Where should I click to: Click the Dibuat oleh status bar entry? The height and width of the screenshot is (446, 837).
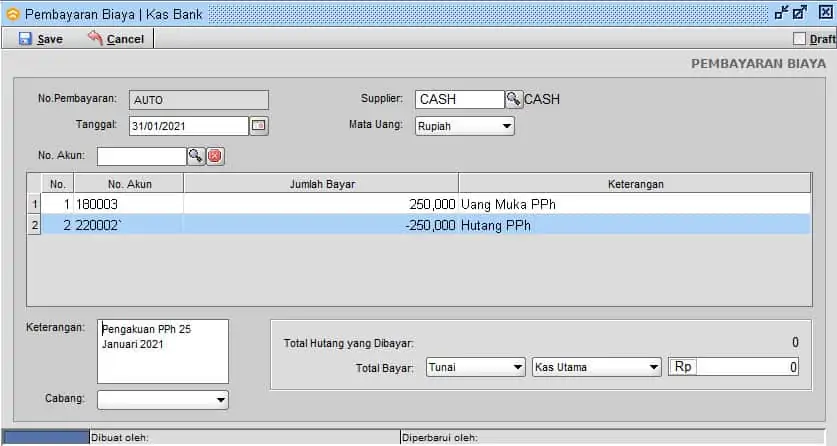(x=244, y=437)
